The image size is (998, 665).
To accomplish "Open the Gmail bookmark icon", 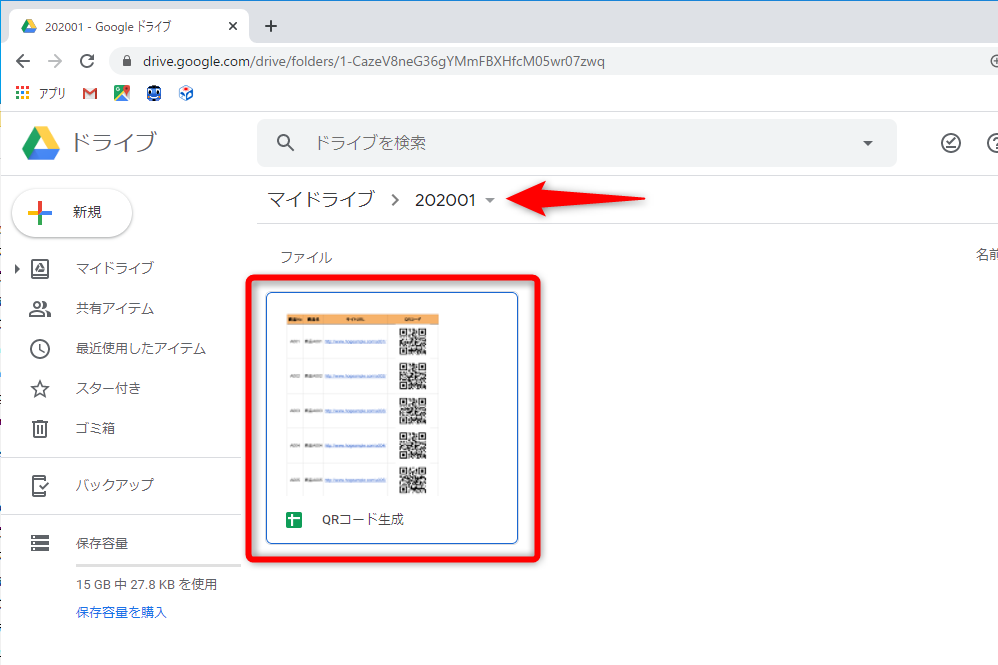I will [x=90, y=94].
